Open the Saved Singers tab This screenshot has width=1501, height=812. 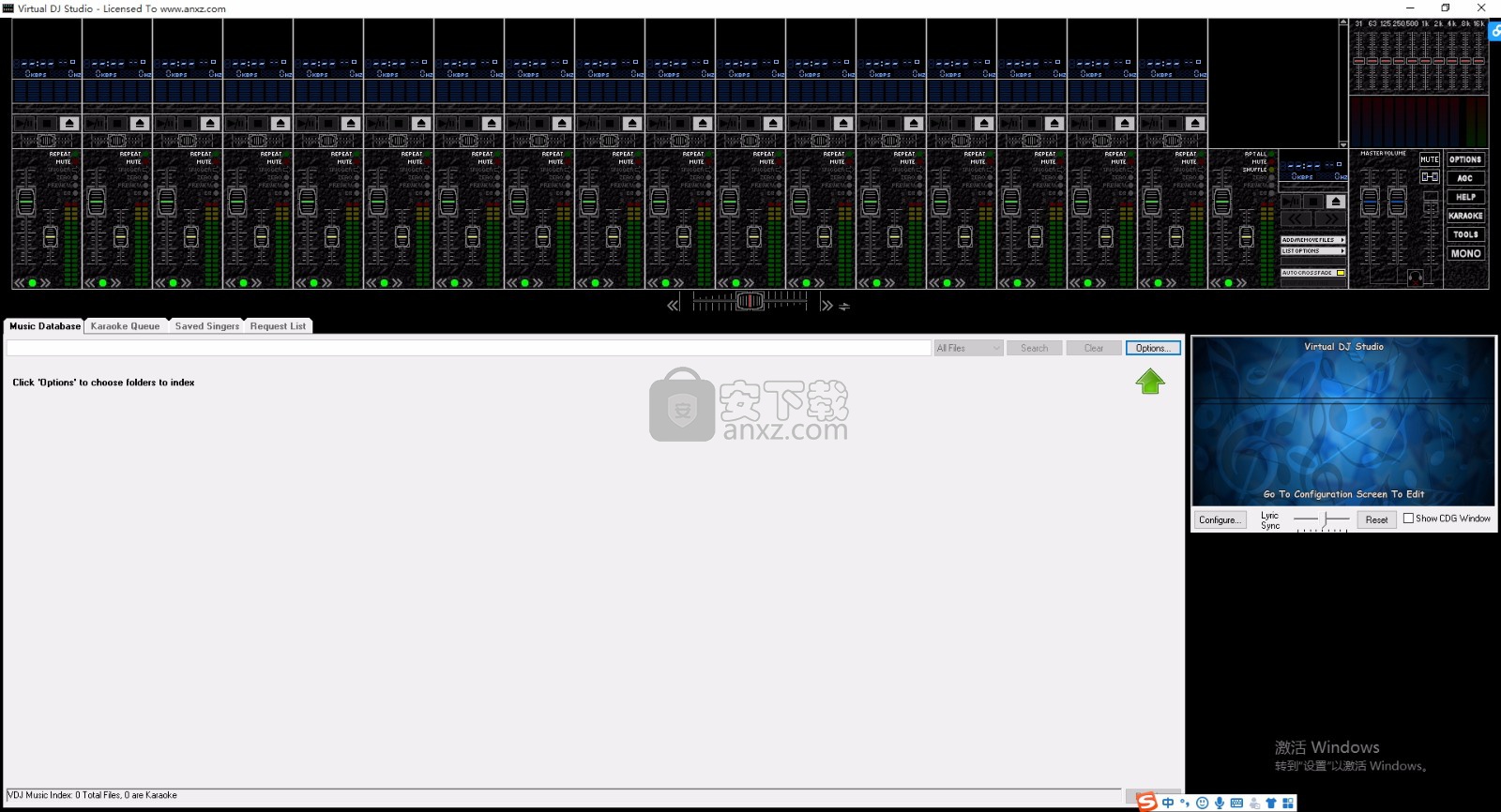pos(206,326)
